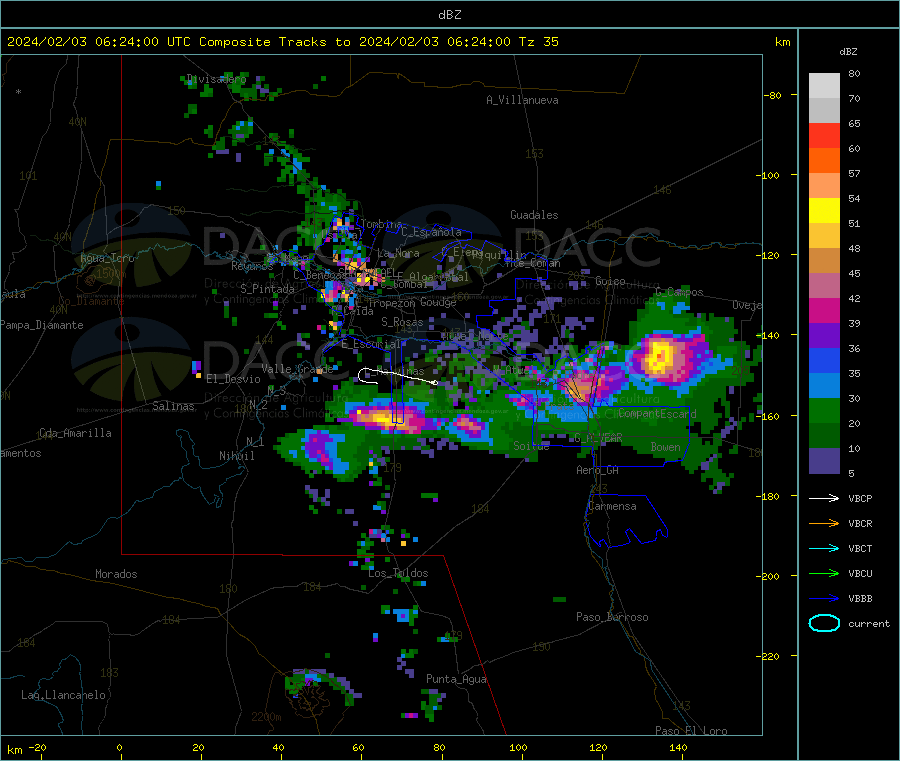Click the 'La_Nora' map label
This screenshot has height=761, width=900.
[x=398, y=253]
